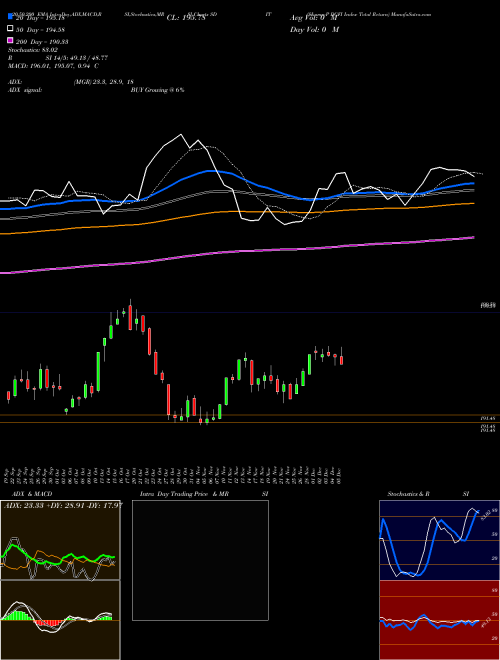Click the 'Stochastics & R' panel title
Viewport: 500px width, 660px height.
[x=409, y=494]
